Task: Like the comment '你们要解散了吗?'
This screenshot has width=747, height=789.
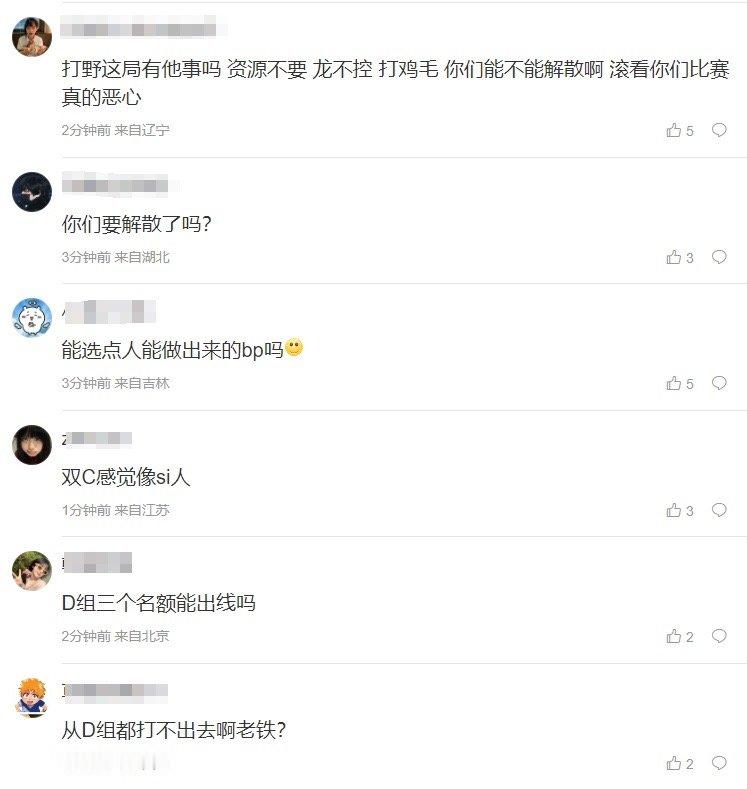Action: pos(680,257)
